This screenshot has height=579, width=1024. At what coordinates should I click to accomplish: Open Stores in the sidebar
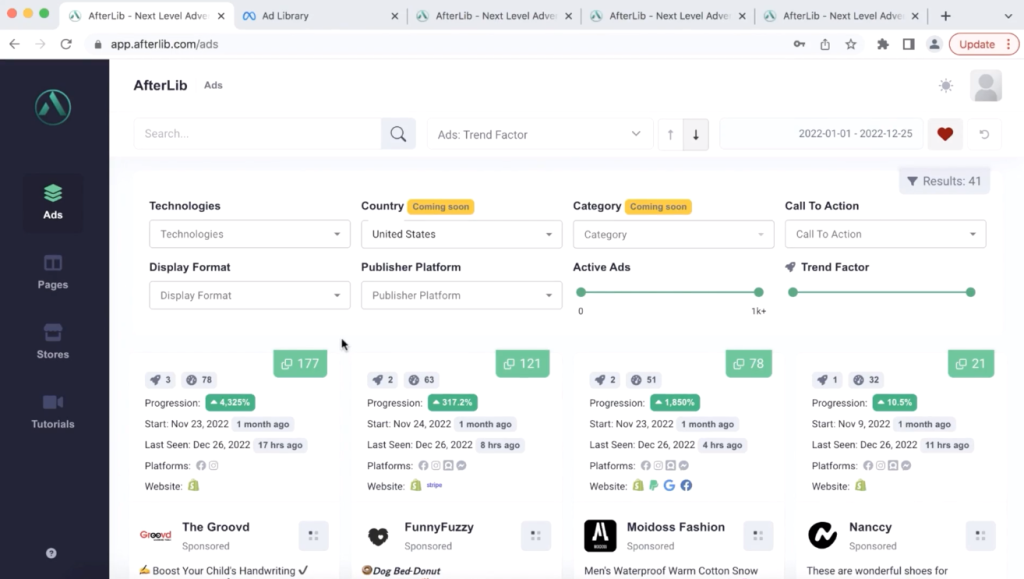tap(53, 340)
